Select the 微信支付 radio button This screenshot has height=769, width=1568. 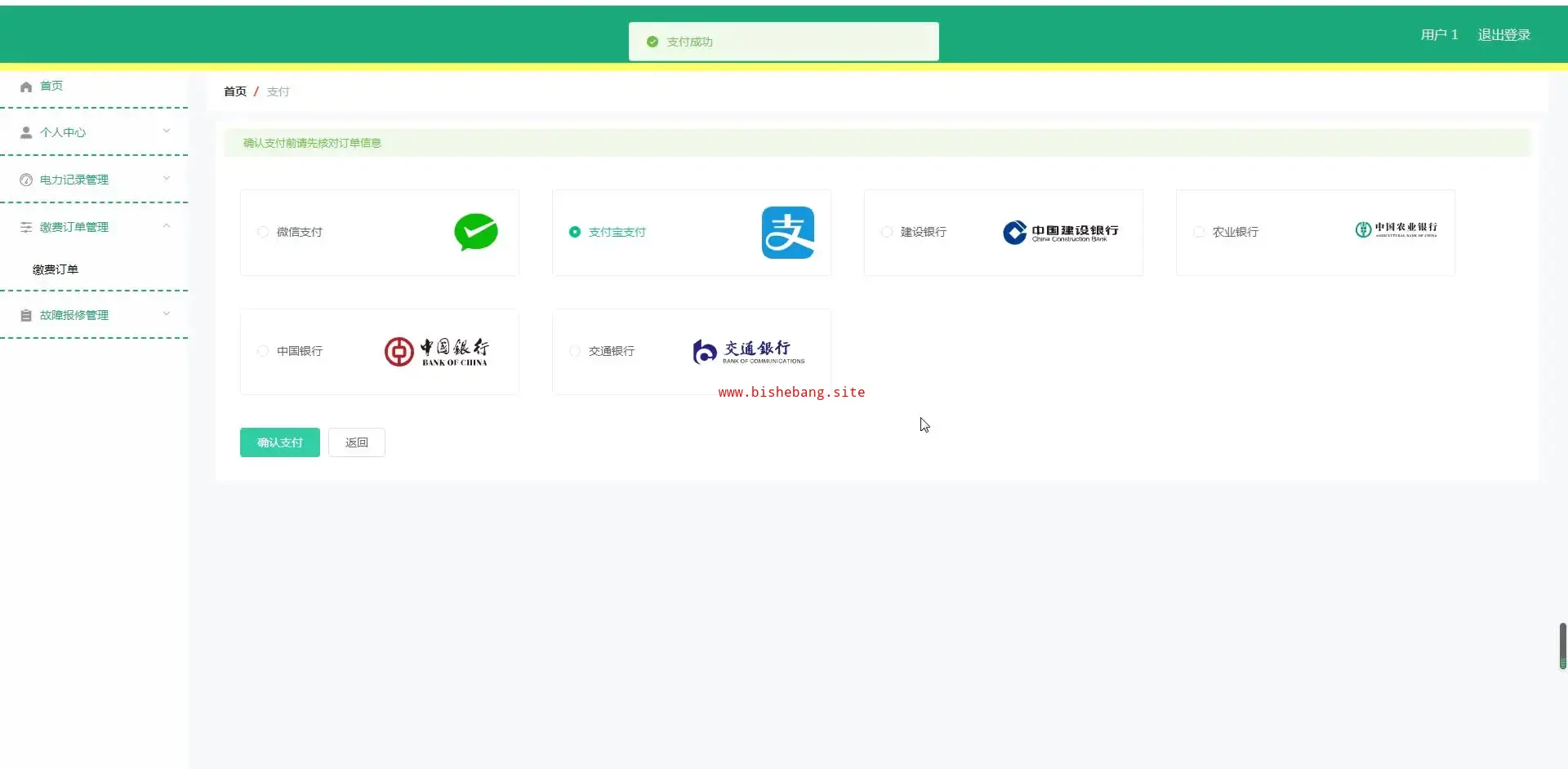263,232
